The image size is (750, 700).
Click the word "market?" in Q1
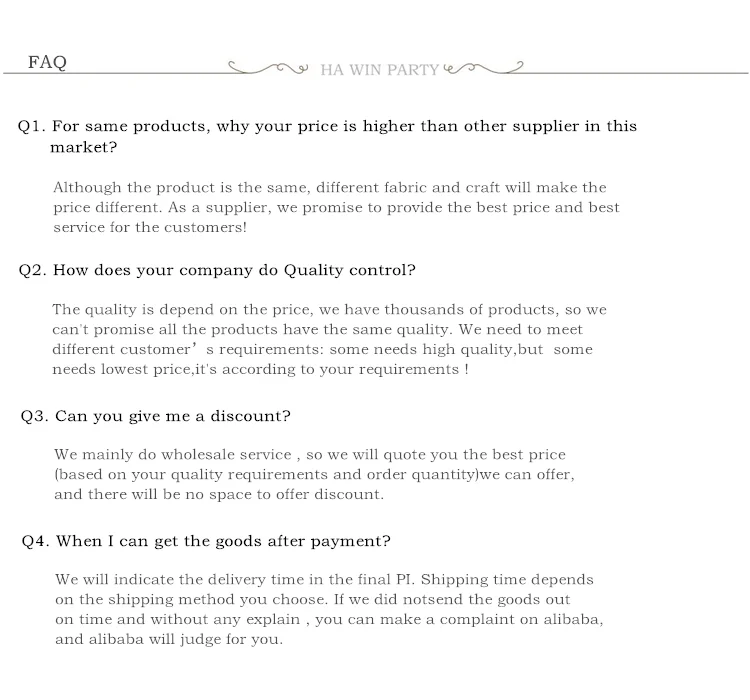pyautogui.click(x=84, y=148)
